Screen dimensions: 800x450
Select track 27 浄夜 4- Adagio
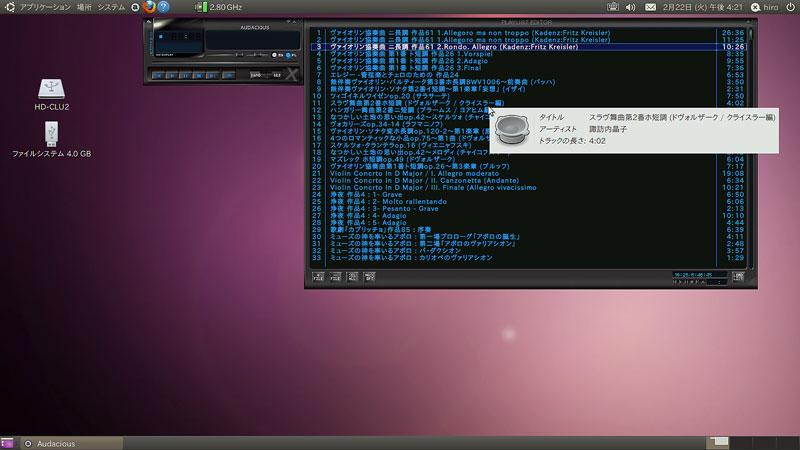528,216
